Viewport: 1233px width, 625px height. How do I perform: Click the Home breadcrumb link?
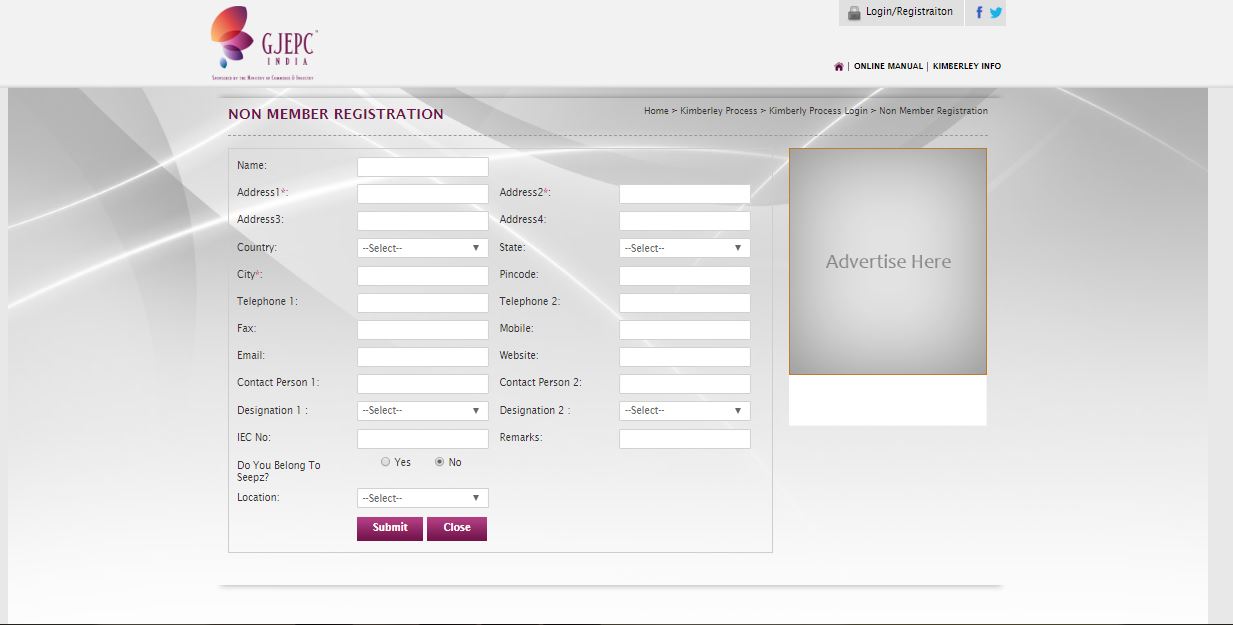656,111
